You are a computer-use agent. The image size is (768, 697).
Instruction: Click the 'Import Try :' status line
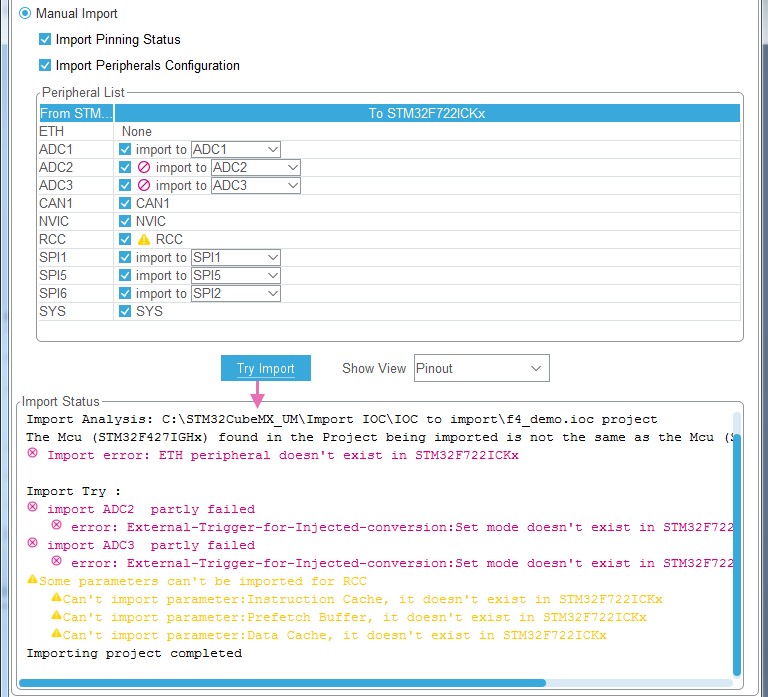click(73, 491)
